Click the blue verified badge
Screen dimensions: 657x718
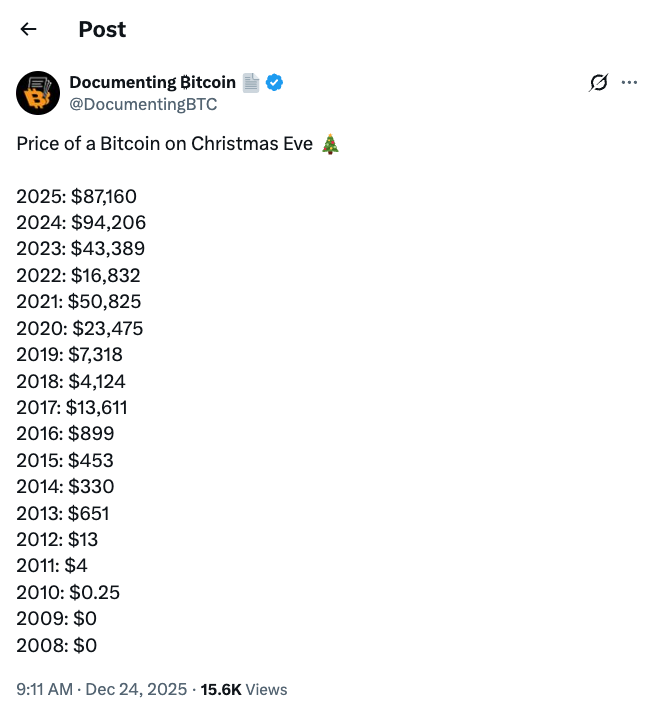(x=274, y=83)
